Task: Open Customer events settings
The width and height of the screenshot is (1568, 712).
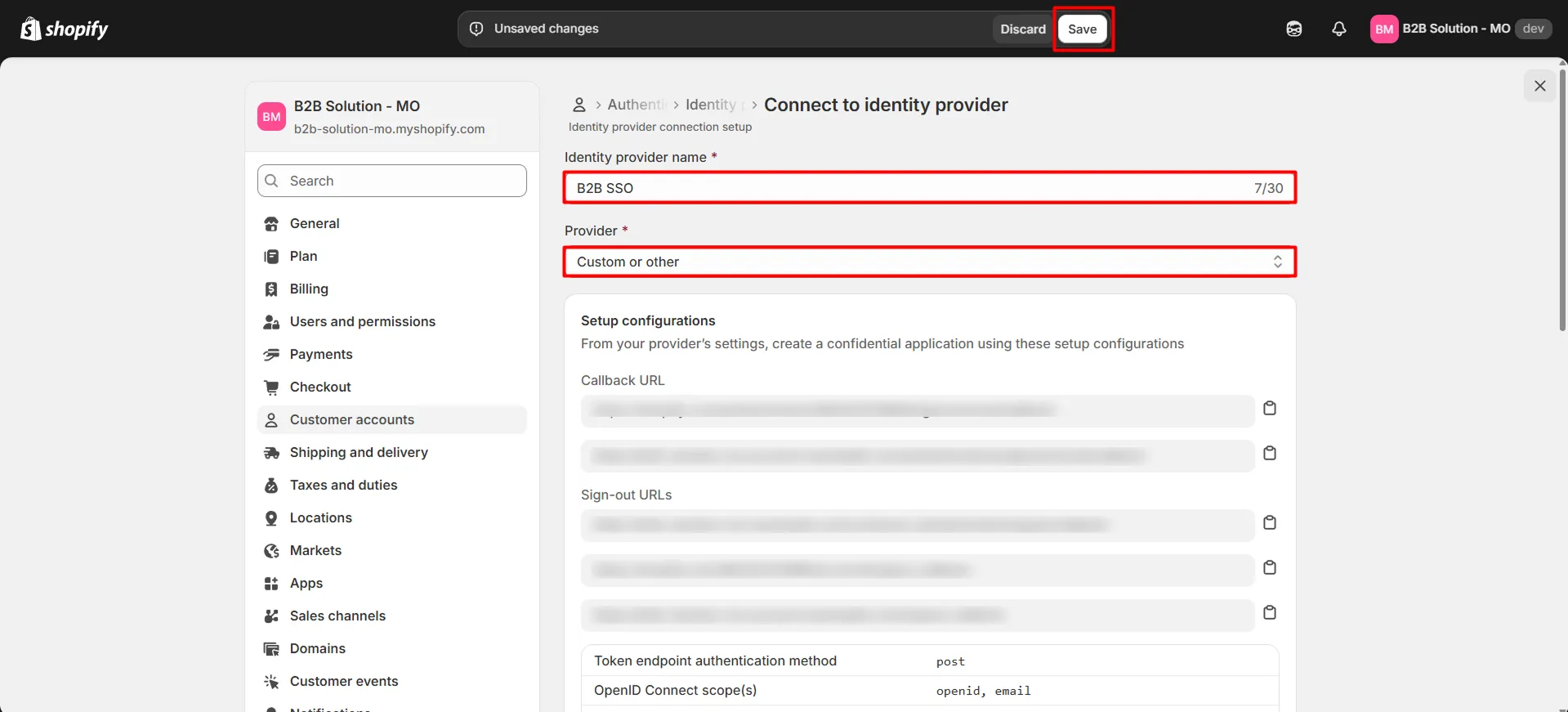Action: tap(392, 681)
